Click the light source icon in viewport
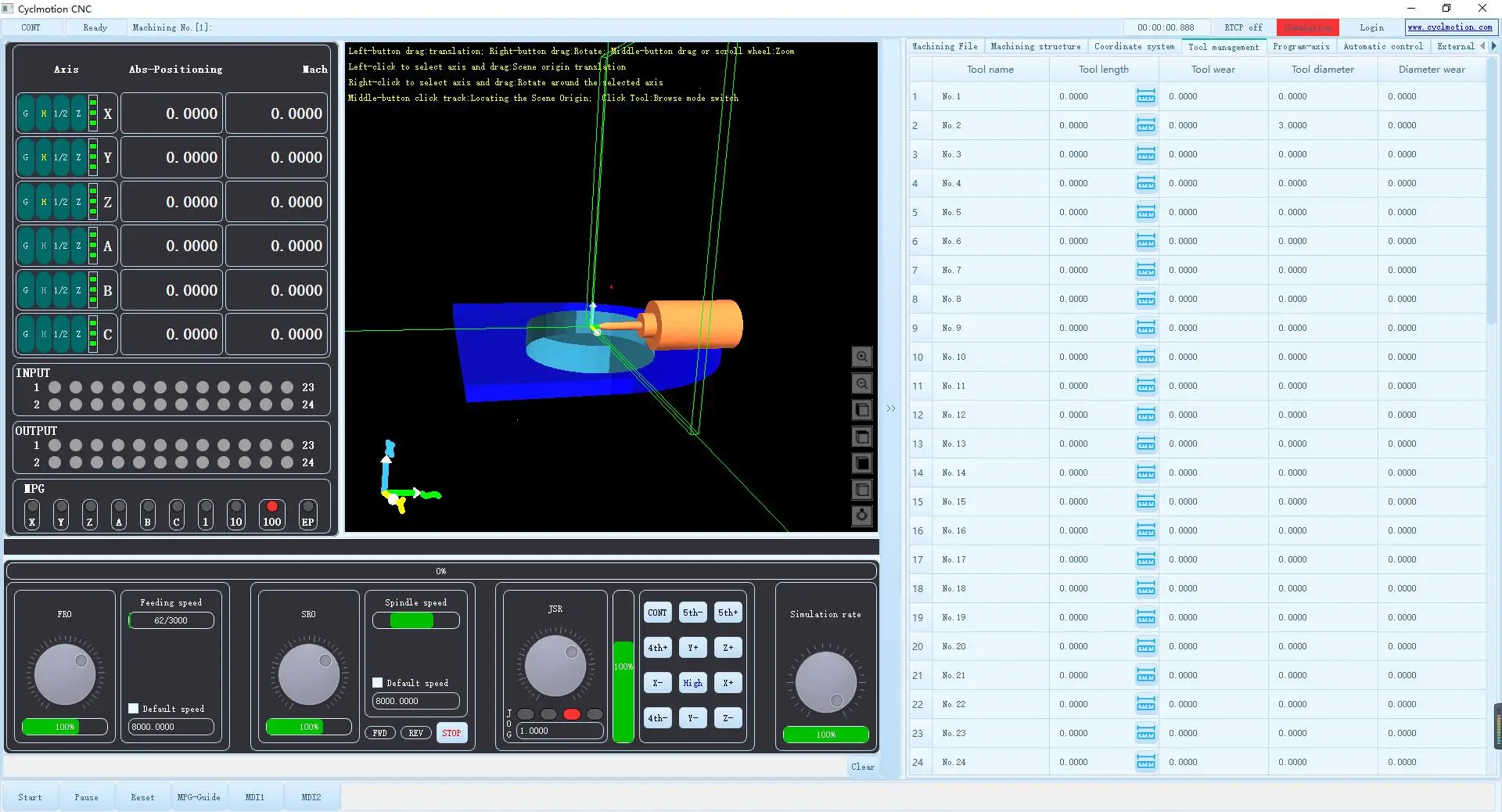This screenshot has height=812, width=1502. point(861,516)
